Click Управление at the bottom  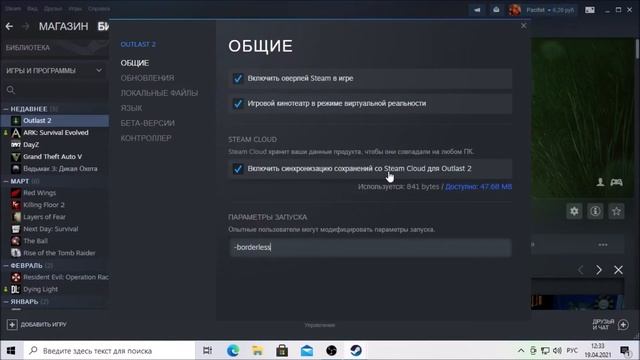point(320,325)
